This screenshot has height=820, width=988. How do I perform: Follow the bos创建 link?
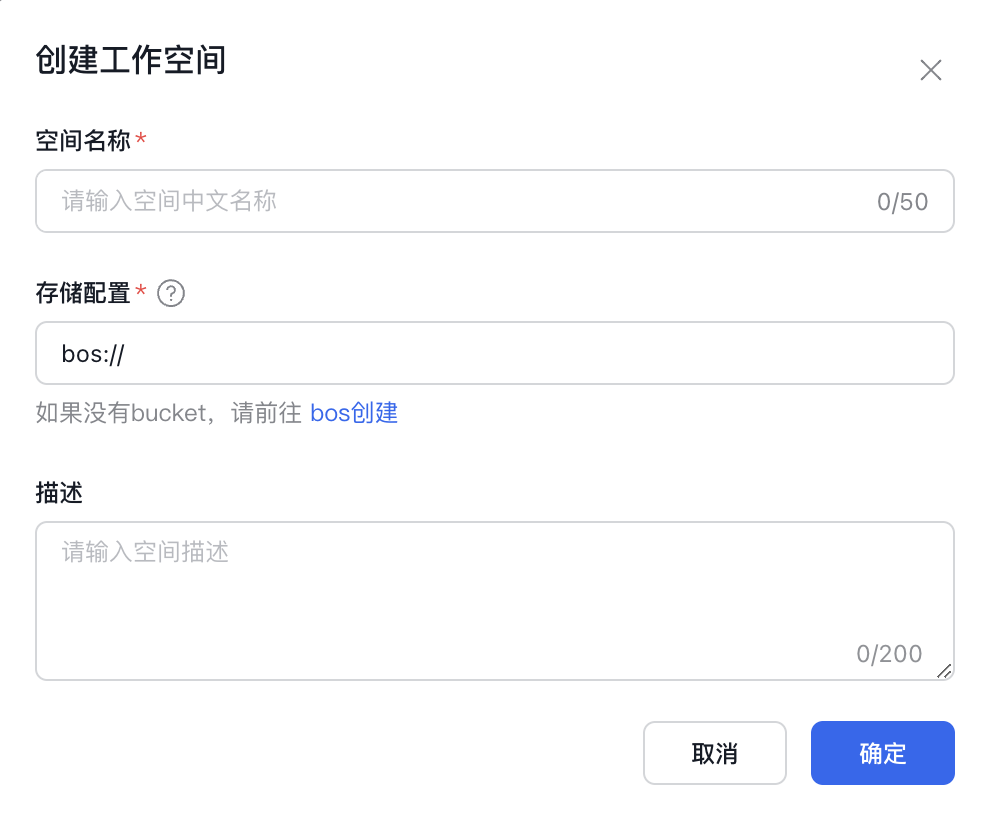point(353,413)
